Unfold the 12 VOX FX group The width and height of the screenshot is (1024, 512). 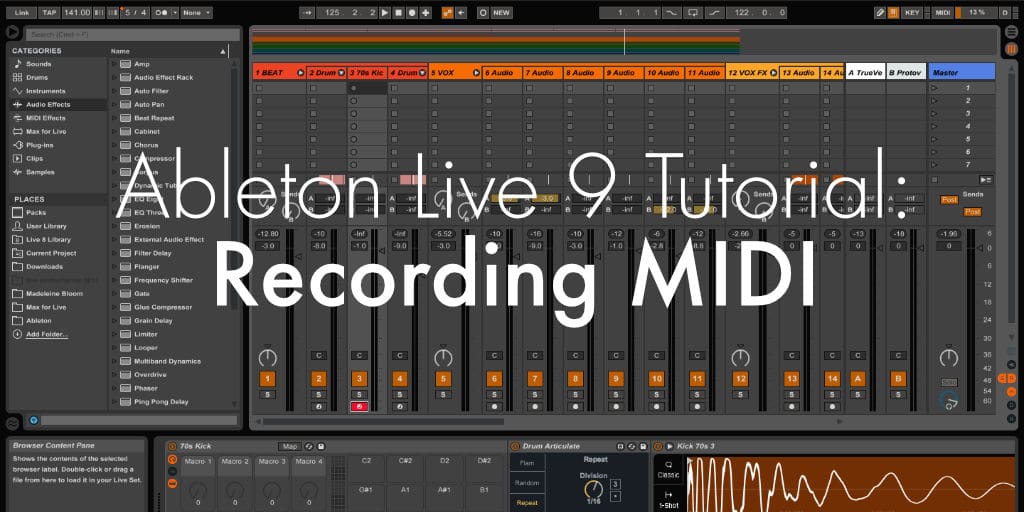coord(773,73)
